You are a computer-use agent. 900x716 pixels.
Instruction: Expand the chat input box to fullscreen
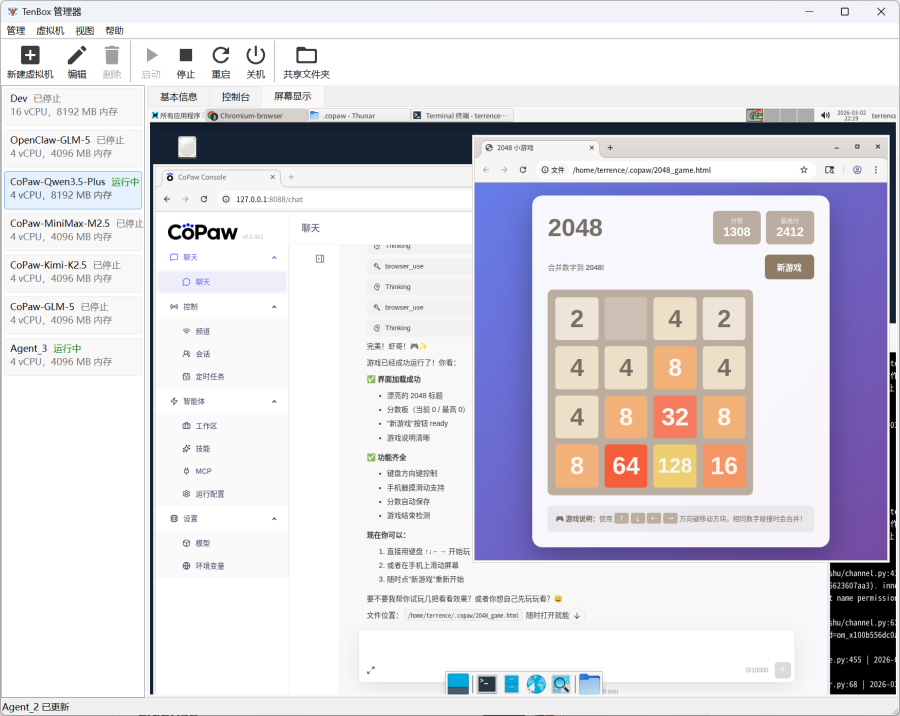point(371,670)
